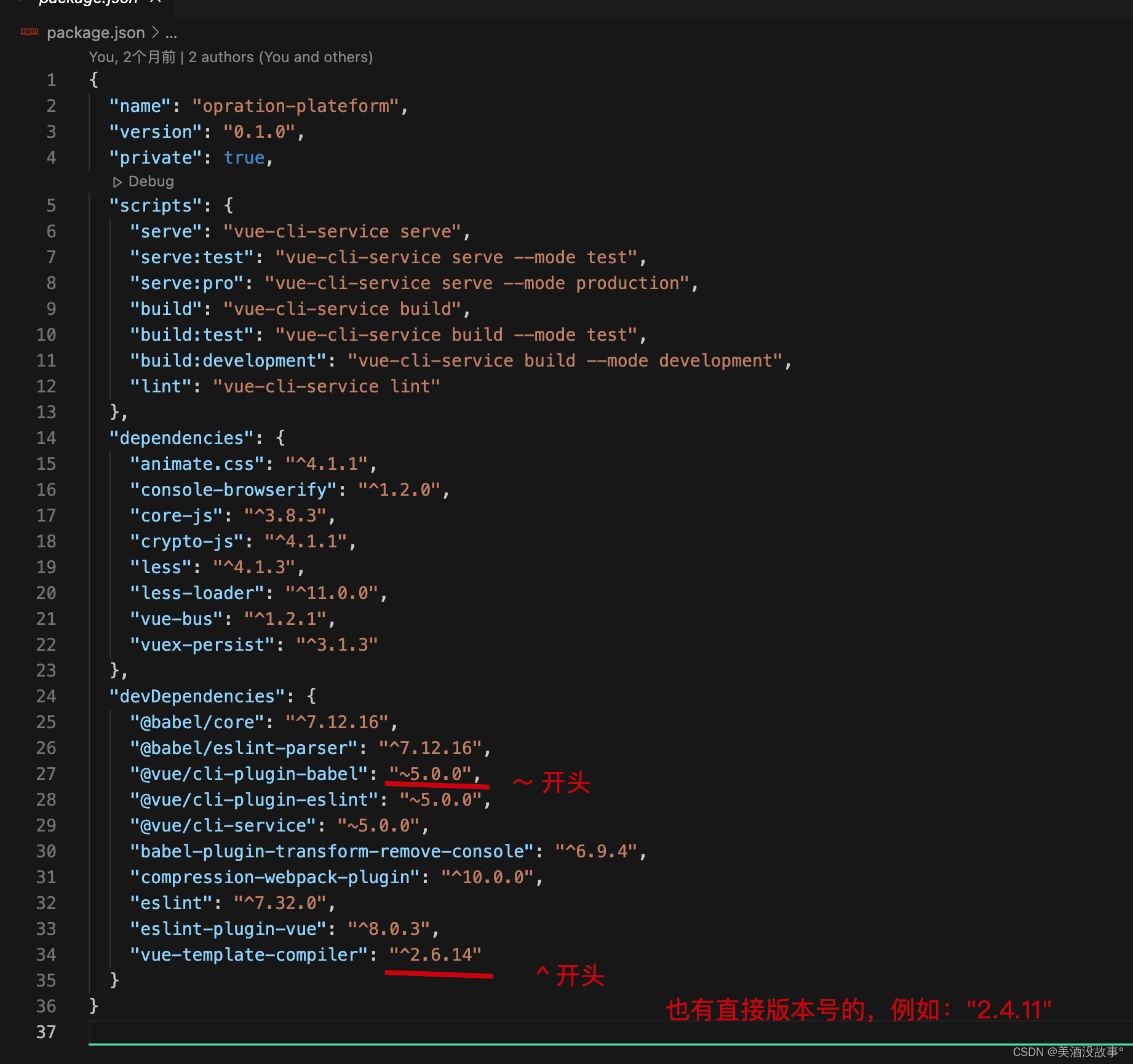Click the "vuex-persist" dependency name
The width and height of the screenshot is (1133, 1064).
[203, 645]
